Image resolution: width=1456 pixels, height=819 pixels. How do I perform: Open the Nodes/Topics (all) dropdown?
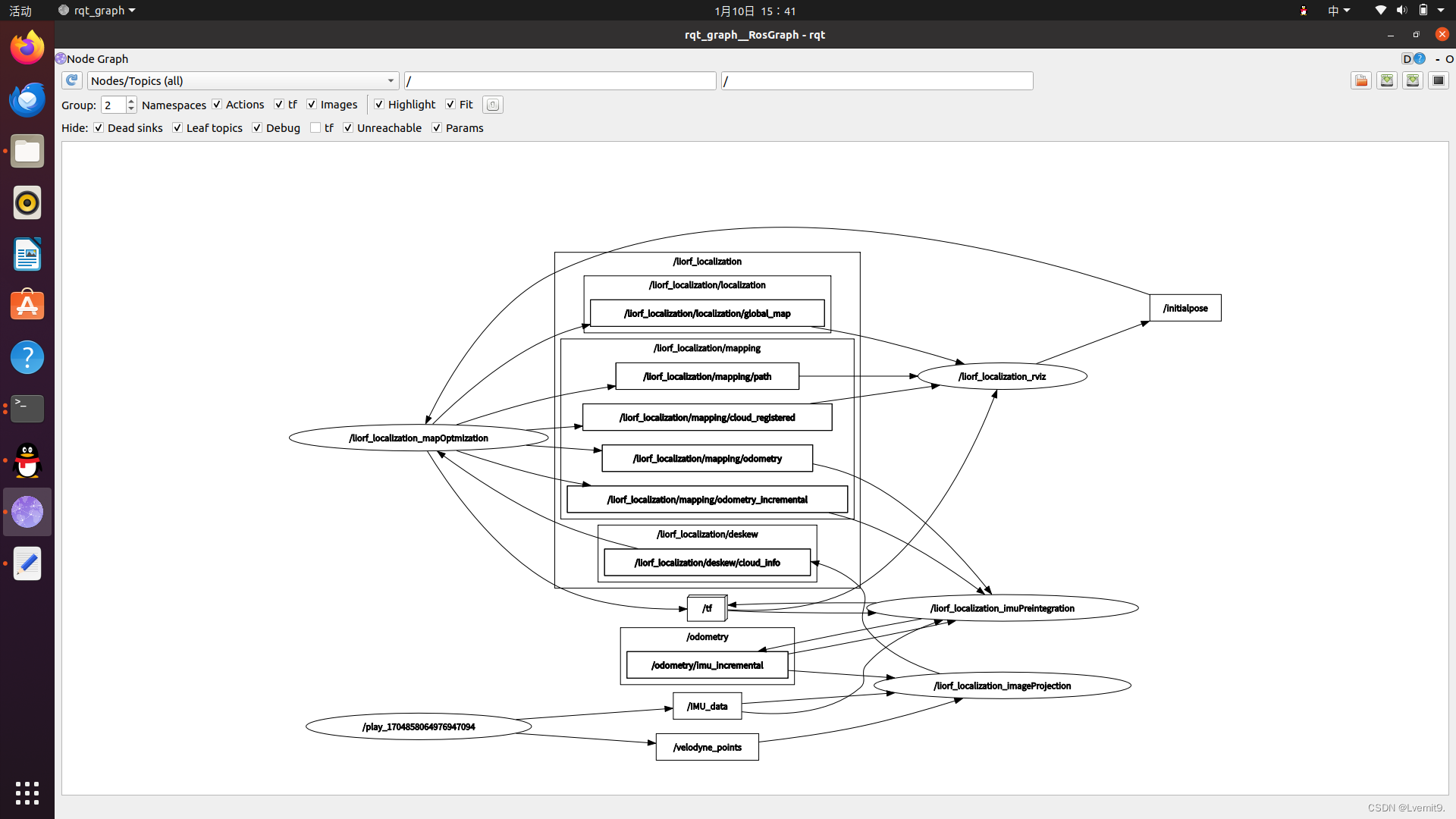pos(243,80)
